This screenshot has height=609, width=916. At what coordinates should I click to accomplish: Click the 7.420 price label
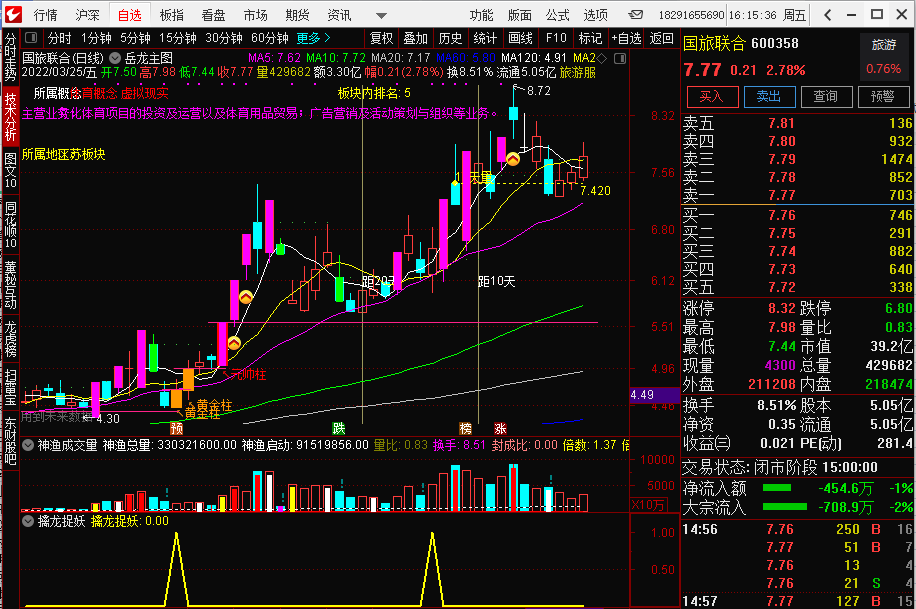(x=595, y=191)
